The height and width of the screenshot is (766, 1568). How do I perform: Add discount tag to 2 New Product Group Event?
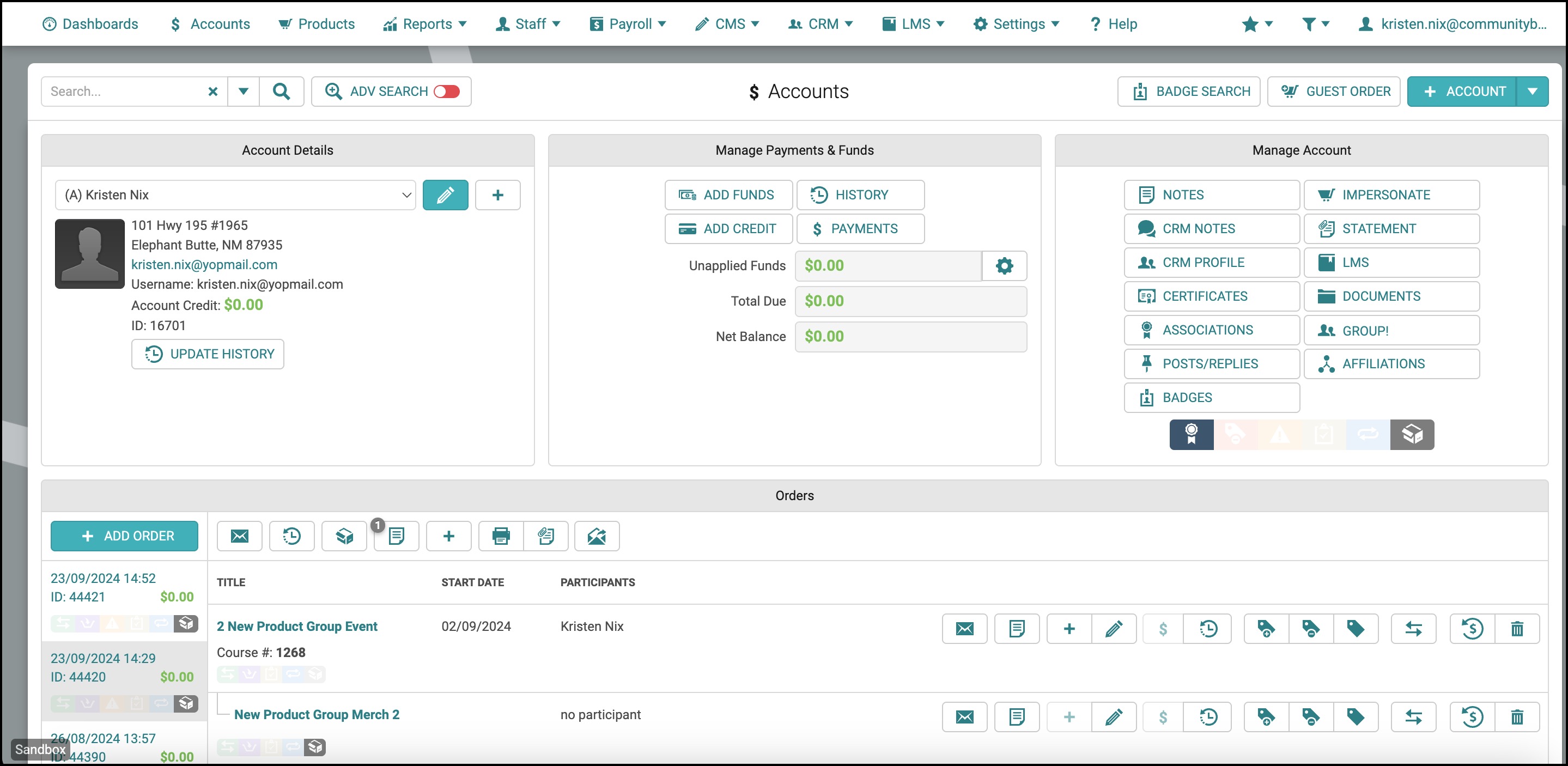point(1266,628)
